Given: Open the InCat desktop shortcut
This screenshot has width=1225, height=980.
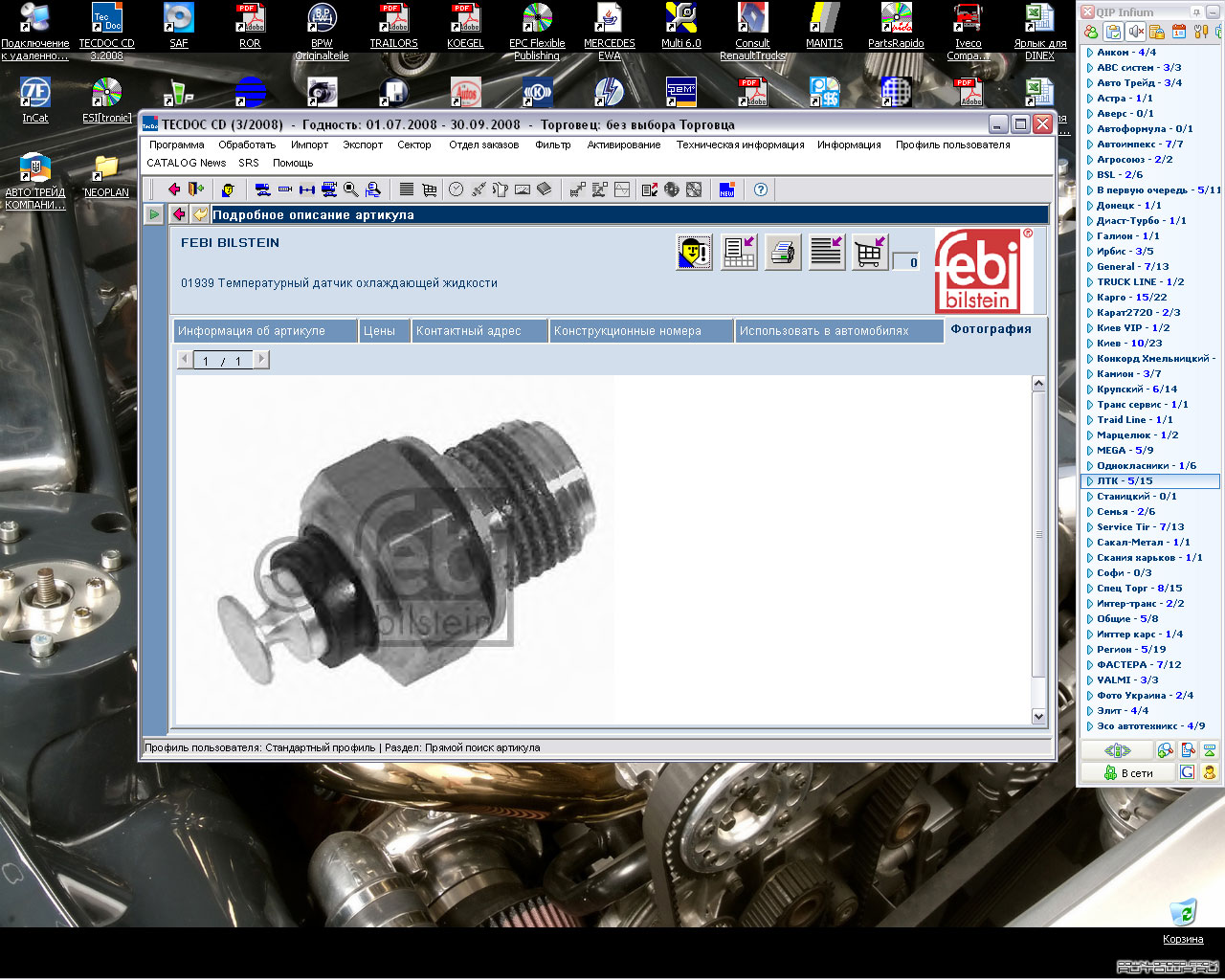Looking at the screenshot, I should coord(35,100).
